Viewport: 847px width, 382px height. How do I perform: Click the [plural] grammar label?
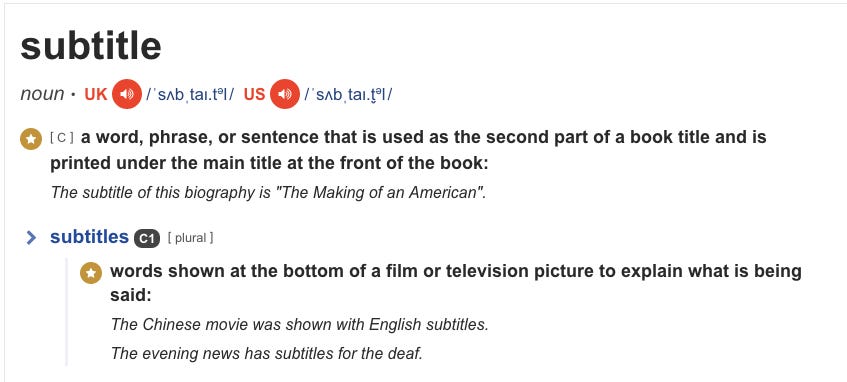click(190, 238)
